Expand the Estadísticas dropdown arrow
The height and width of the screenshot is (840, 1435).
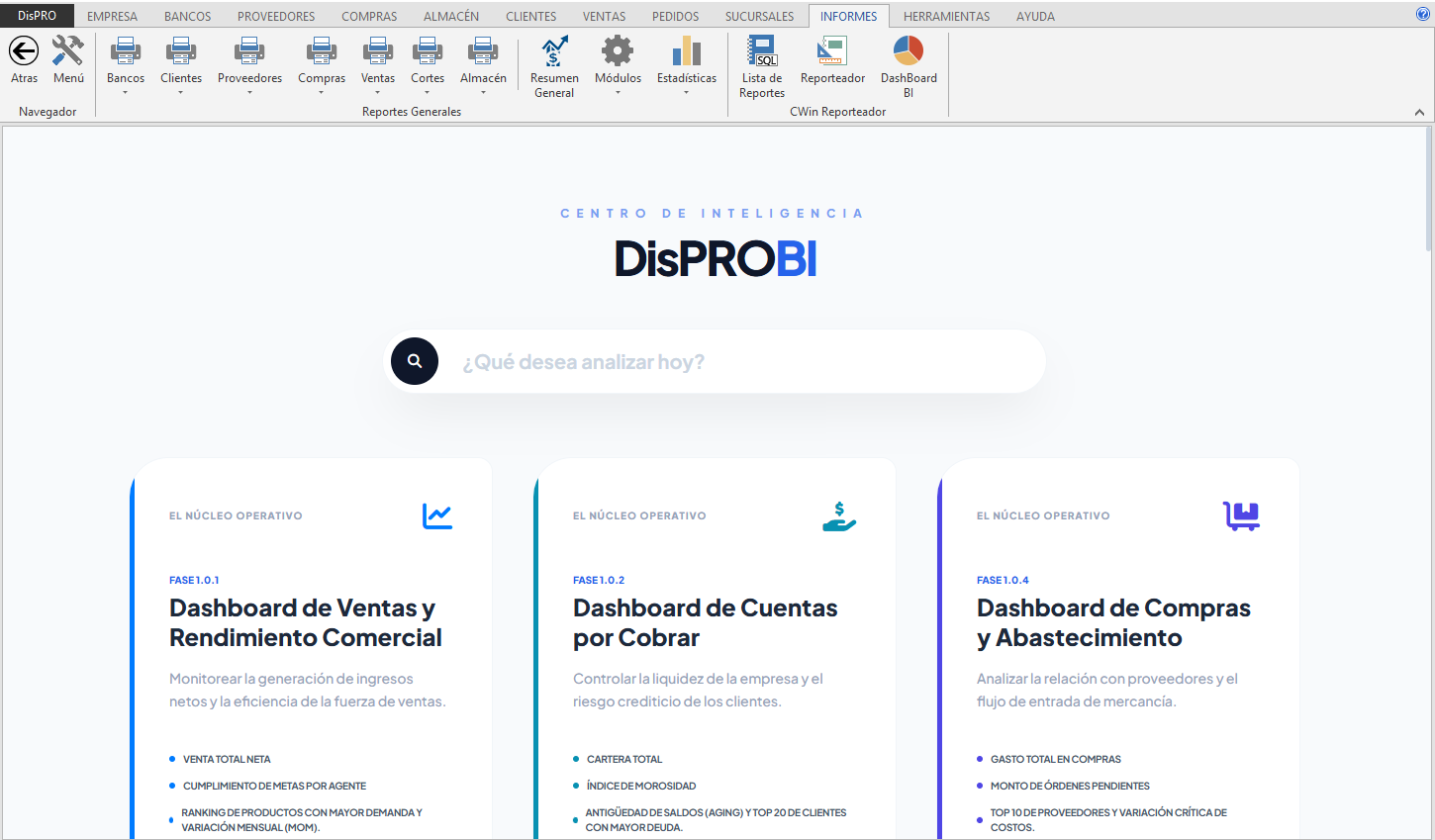687,93
